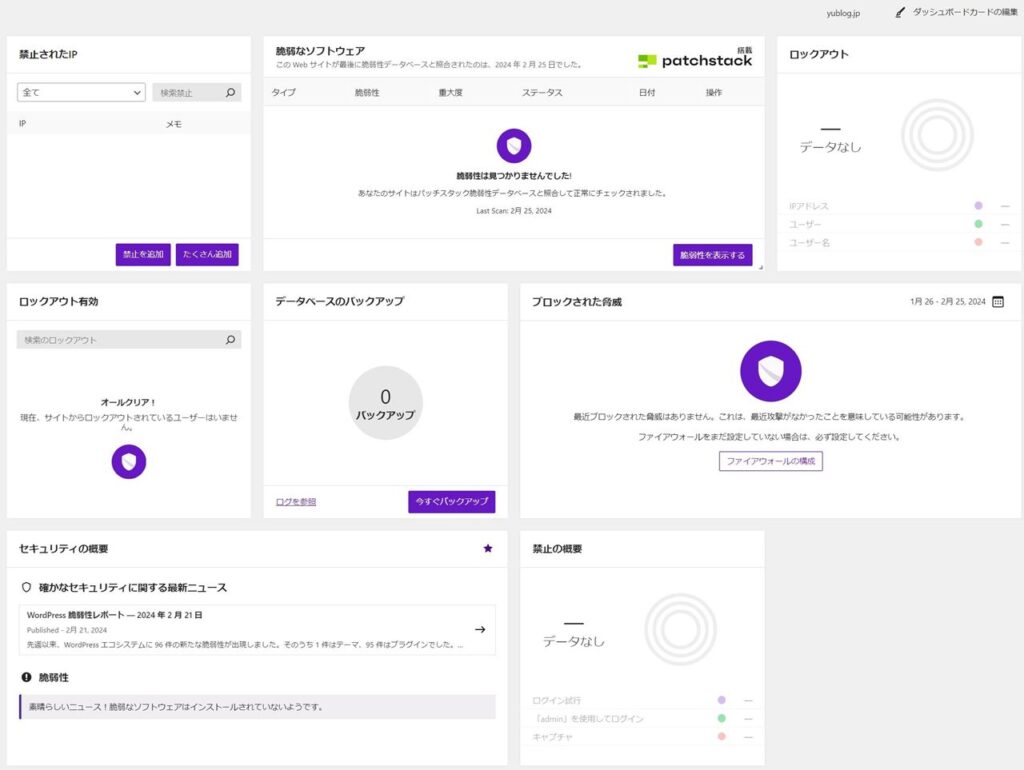Screen dimensions: 1024x770
Task: Click the 日付 column header
Action: [647, 92]
